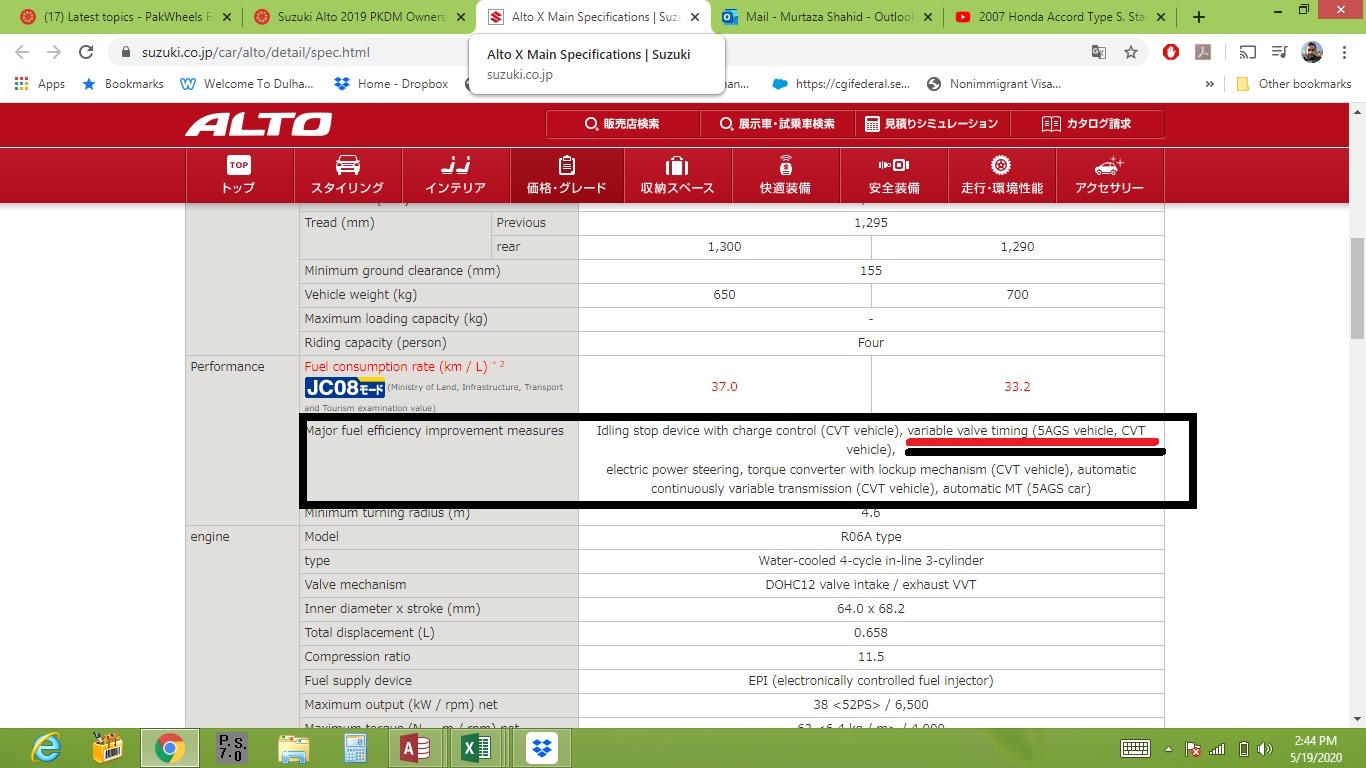This screenshot has width=1366, height=768.
Task: Open 展示車・試乗車検索 search
Action: click(x=777, y=124)
